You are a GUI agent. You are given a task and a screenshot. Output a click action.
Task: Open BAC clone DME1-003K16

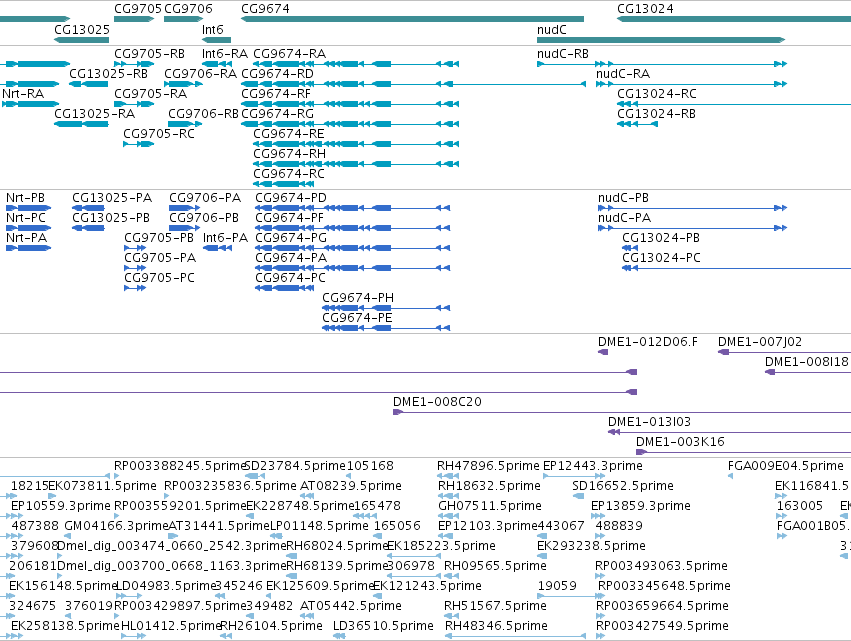point(681,443)
